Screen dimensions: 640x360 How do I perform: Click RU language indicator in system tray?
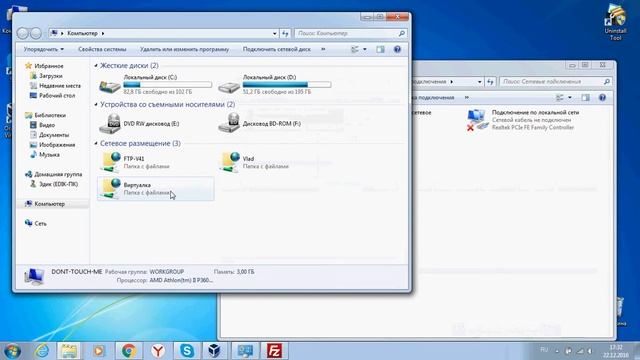(544, 350)
